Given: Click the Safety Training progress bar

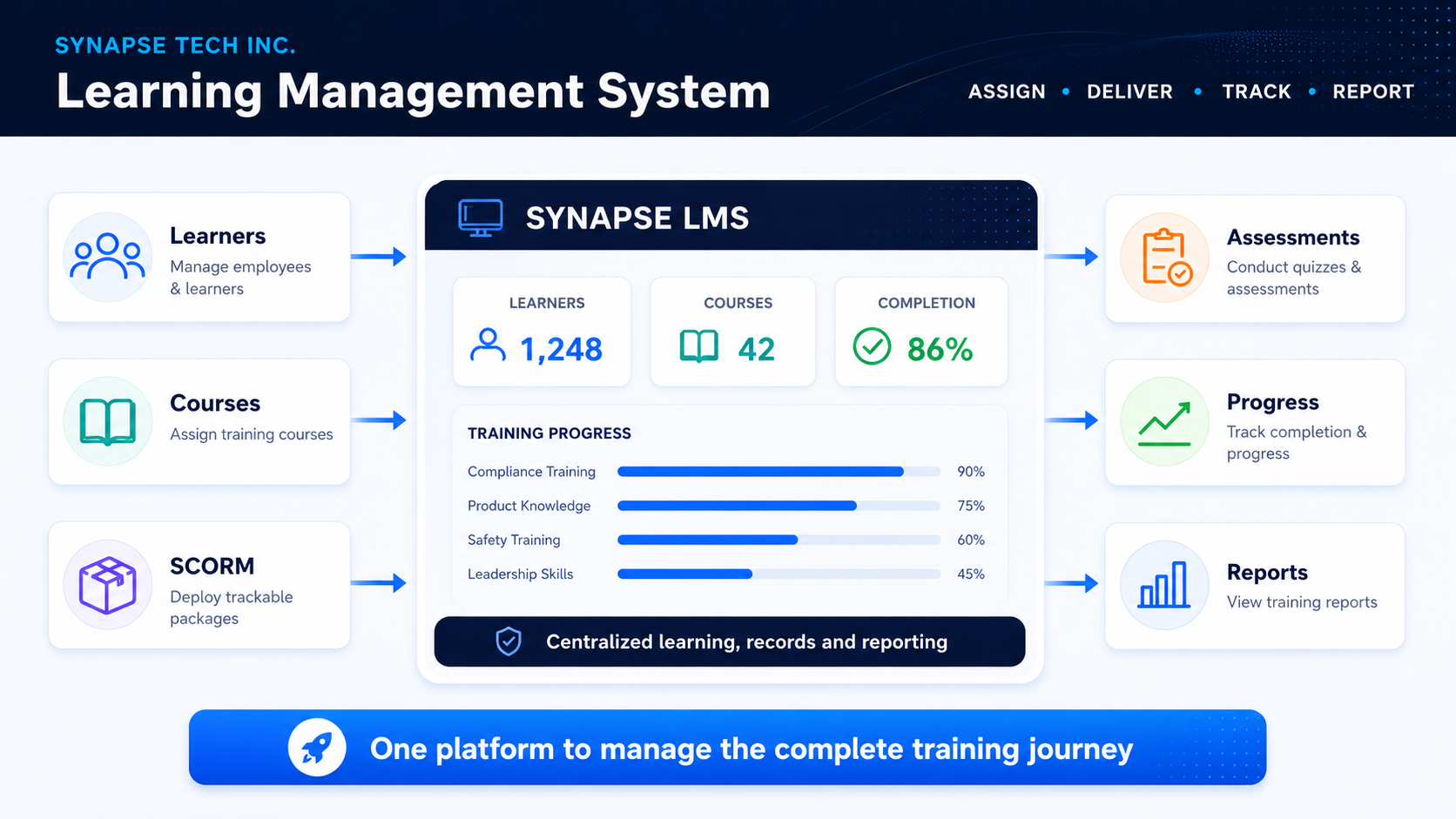Looking at the screenshot, I should coord(779,540).
